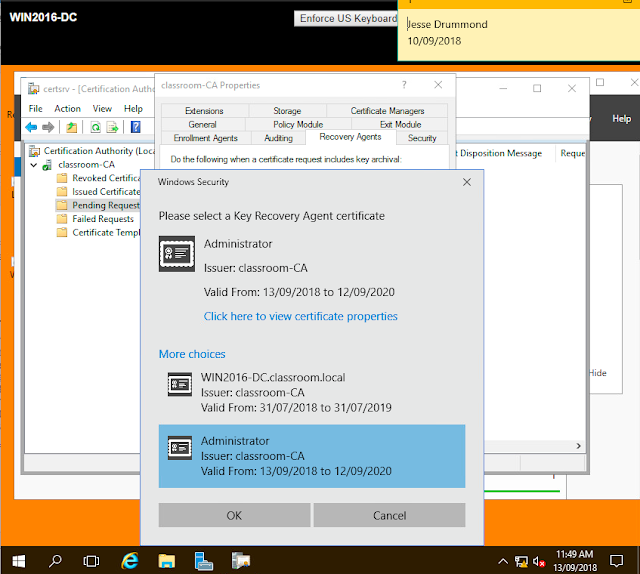Launch Internet Explorer from the taskbar
The image size is (640, 574).
coord(130,561)
